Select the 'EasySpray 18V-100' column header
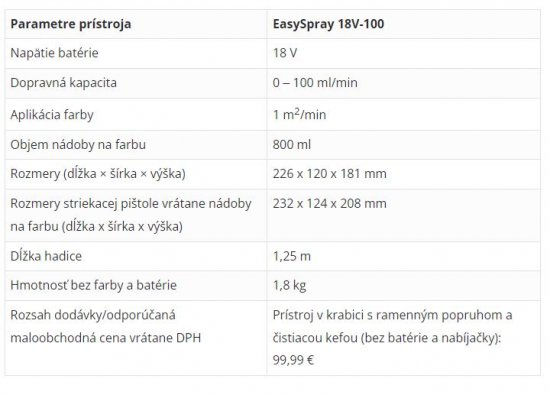The width and height of the screenshot is (550, 395). tap(328, 24)
